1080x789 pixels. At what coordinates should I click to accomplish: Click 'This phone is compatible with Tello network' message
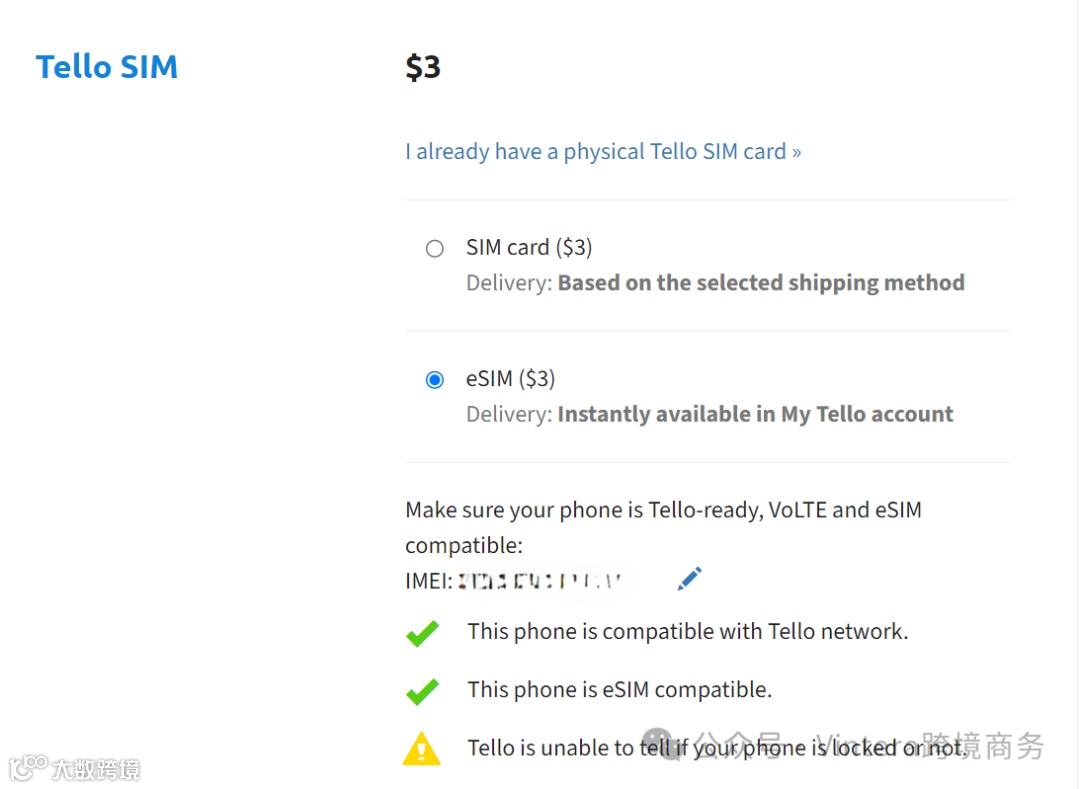click(x=687, y=632)
